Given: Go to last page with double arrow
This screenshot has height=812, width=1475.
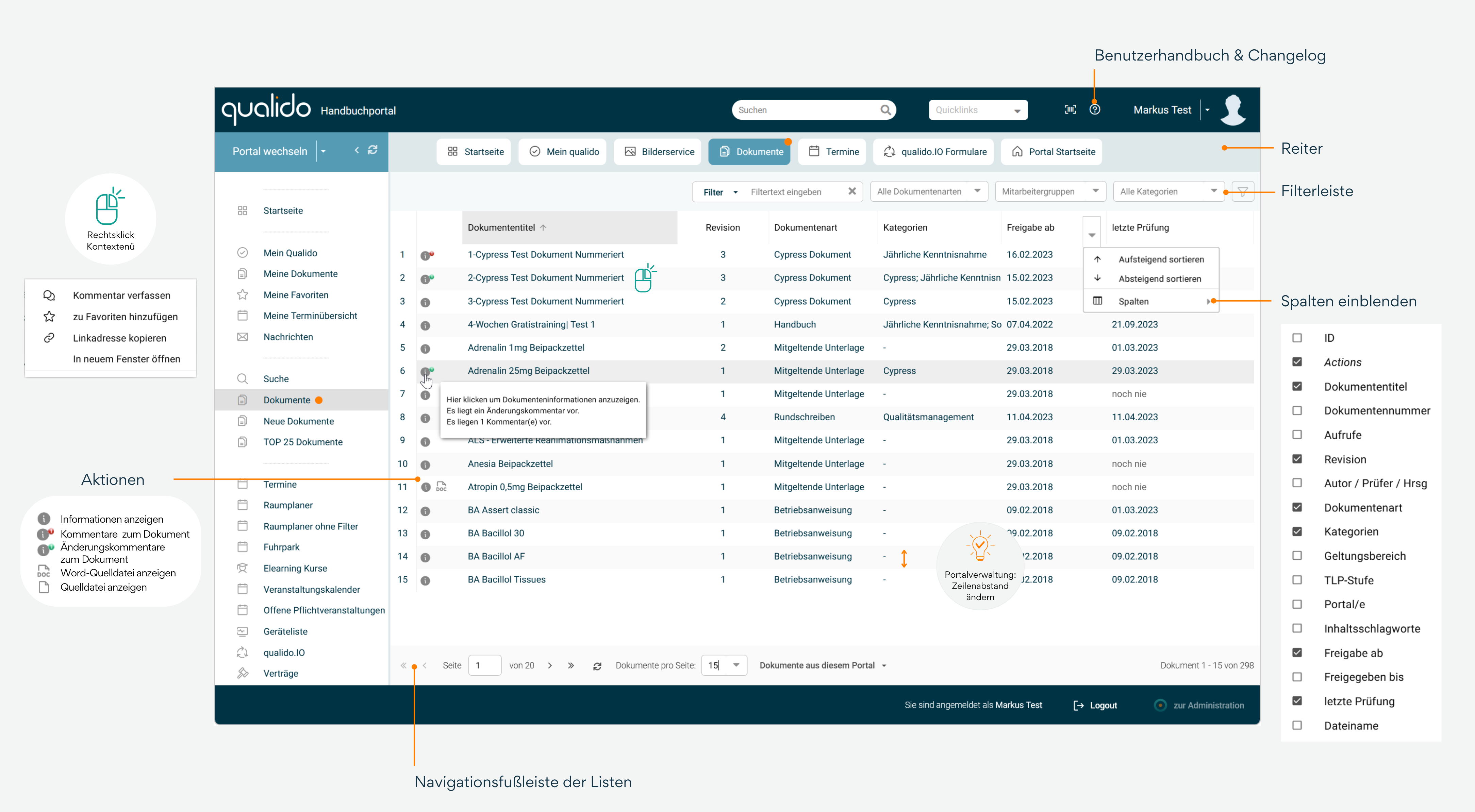Looking at the screenshot, I should (570, 665).
